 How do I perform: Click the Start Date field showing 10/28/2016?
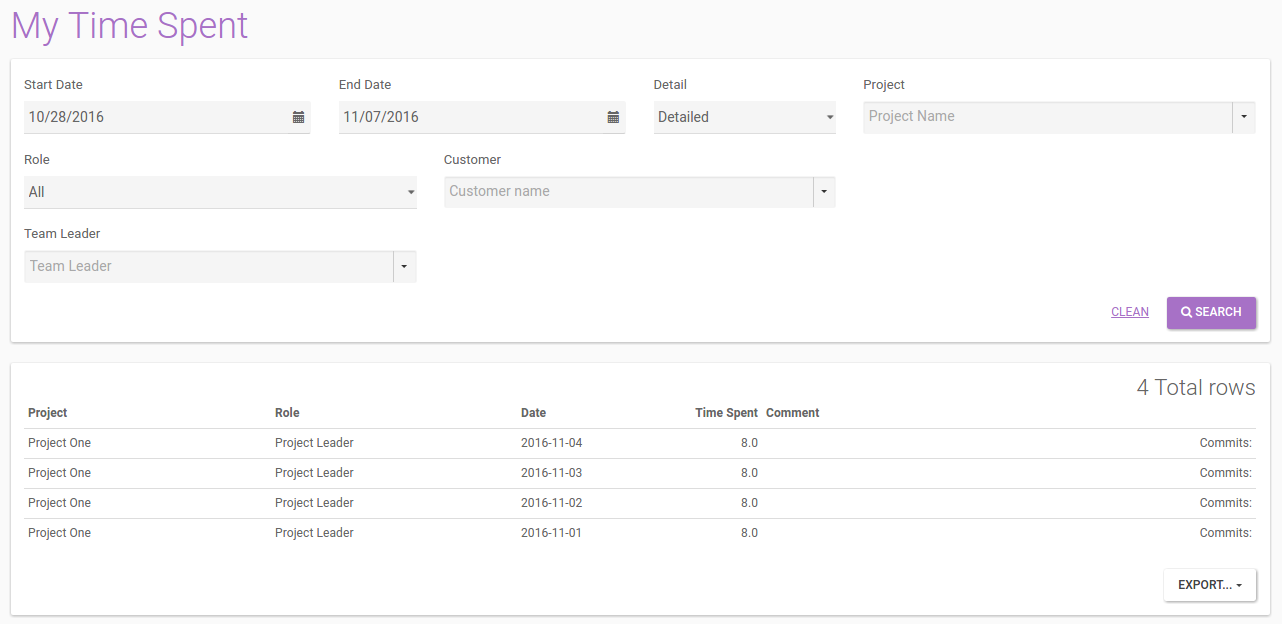(167, 117)
